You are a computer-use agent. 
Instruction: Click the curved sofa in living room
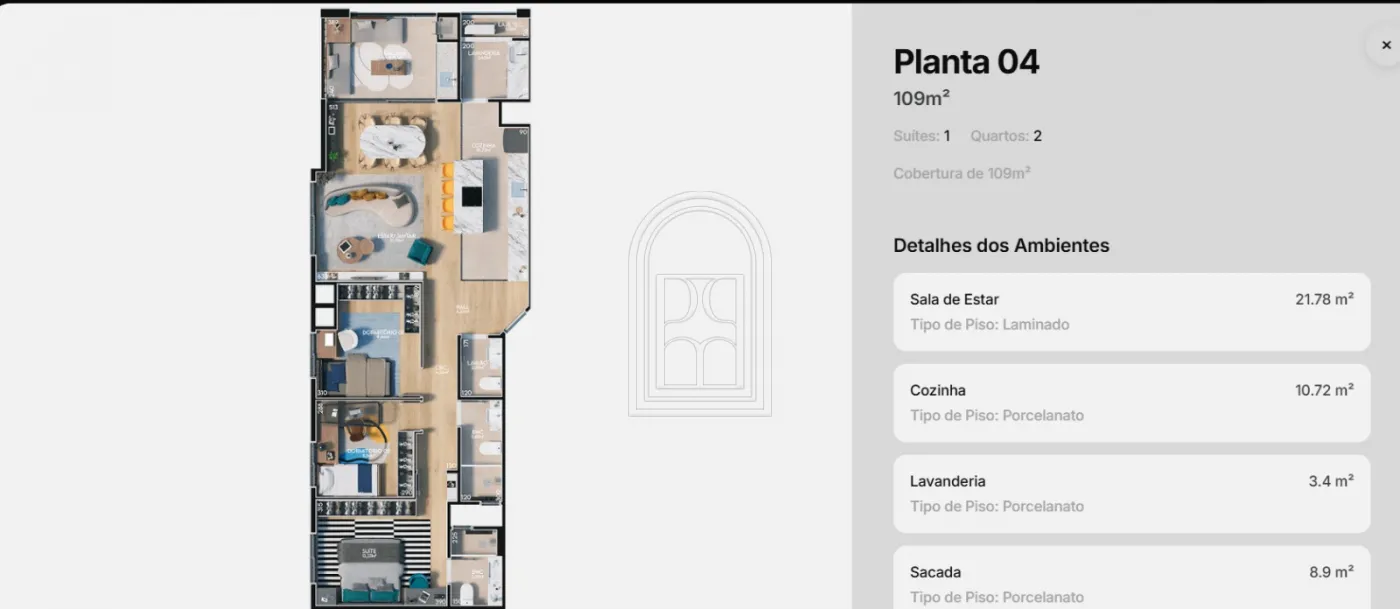(370, 202)
